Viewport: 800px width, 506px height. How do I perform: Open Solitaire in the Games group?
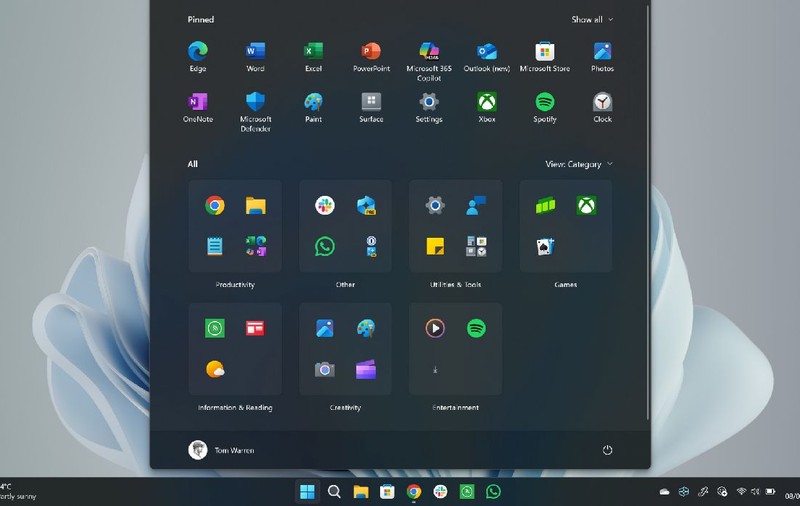[x=545, y=246]
